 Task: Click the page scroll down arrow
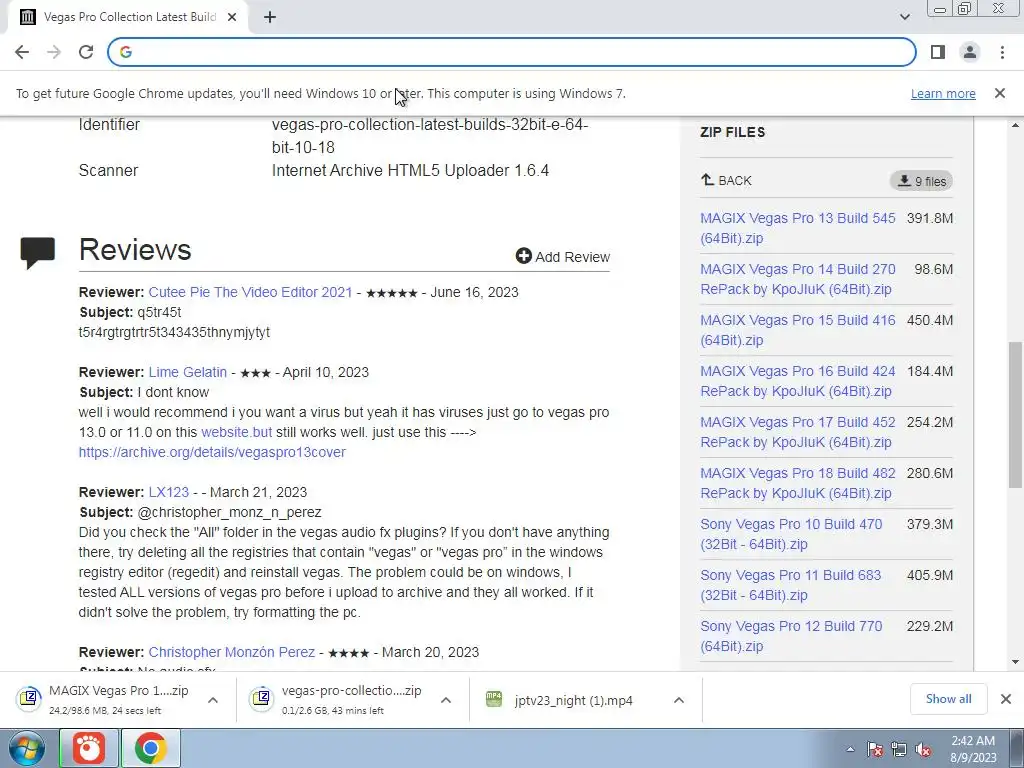tap(1016, 662)
